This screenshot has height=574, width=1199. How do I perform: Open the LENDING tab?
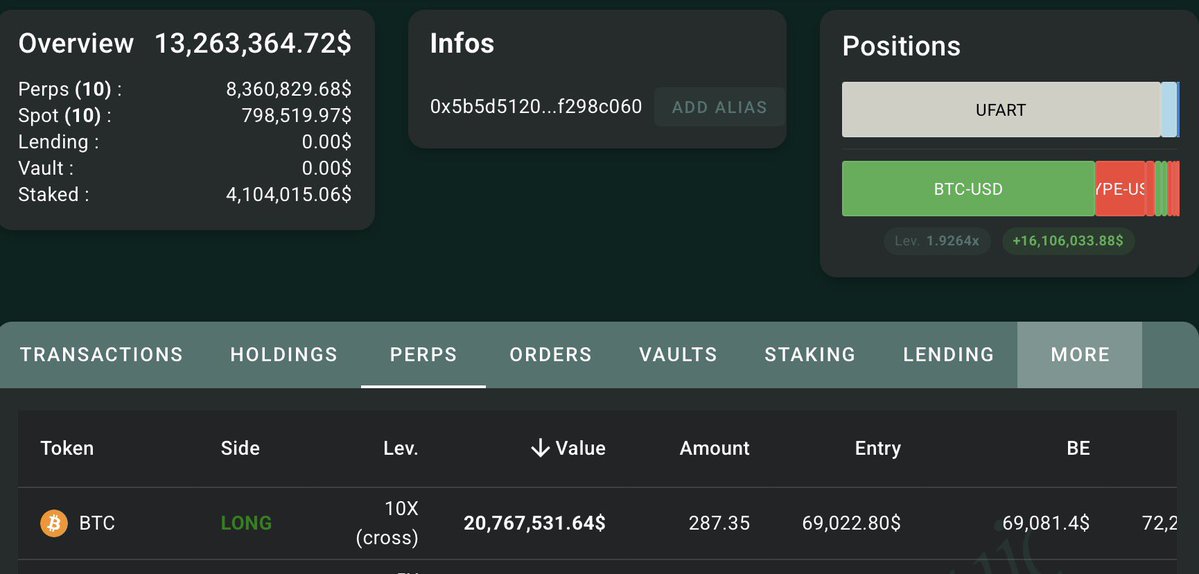click(948, 354)
